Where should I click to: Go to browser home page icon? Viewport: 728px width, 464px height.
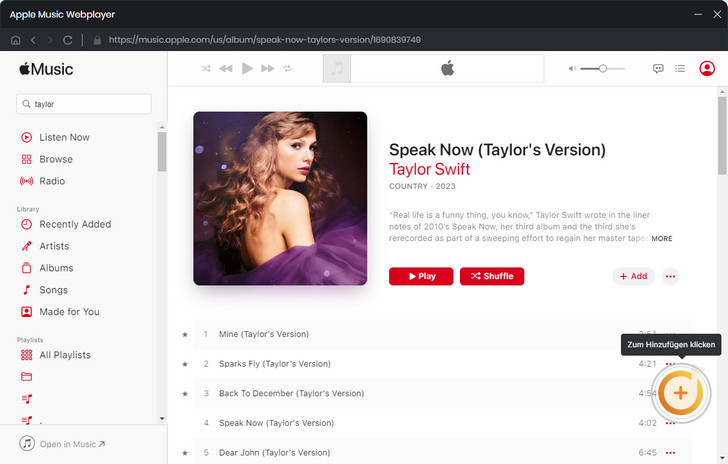click(x=15, y=40)
